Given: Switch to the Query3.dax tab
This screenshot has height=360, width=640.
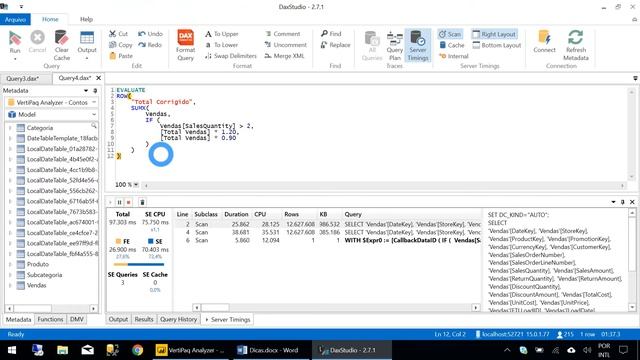Looking at the screenshot, I should [22, 78].
